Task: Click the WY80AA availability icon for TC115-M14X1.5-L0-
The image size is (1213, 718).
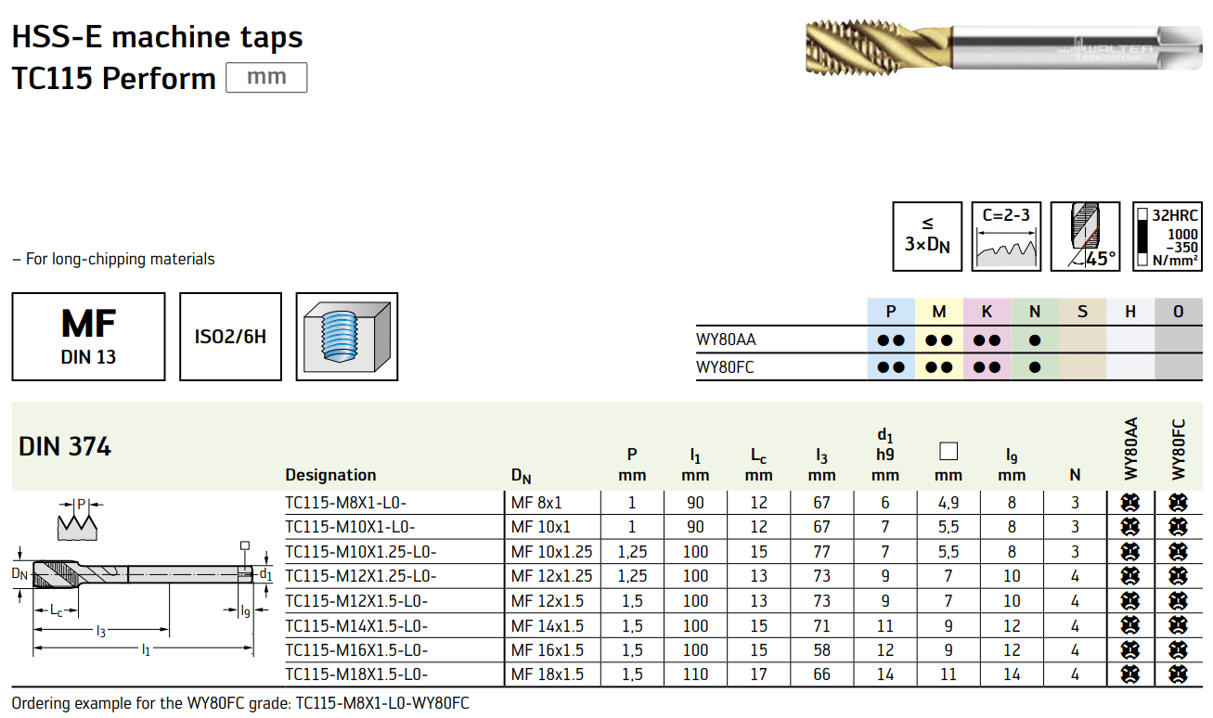Action: [1131, 626]
